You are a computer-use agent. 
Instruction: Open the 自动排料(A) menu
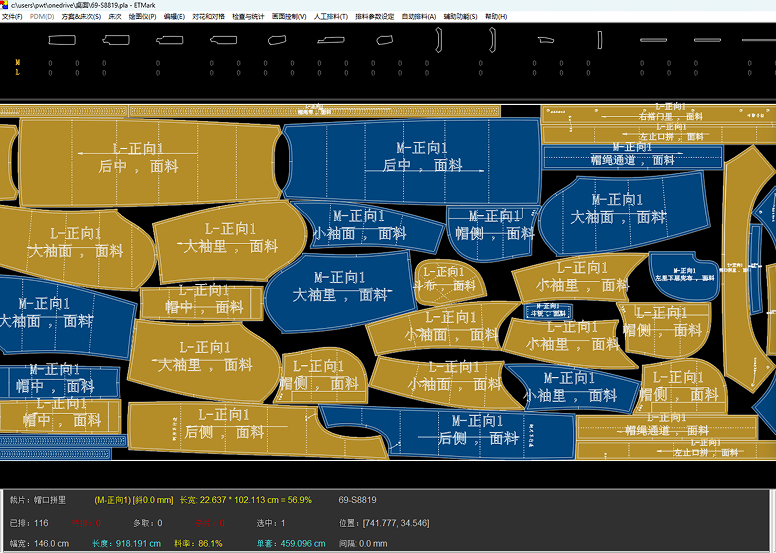coord(418,17)
